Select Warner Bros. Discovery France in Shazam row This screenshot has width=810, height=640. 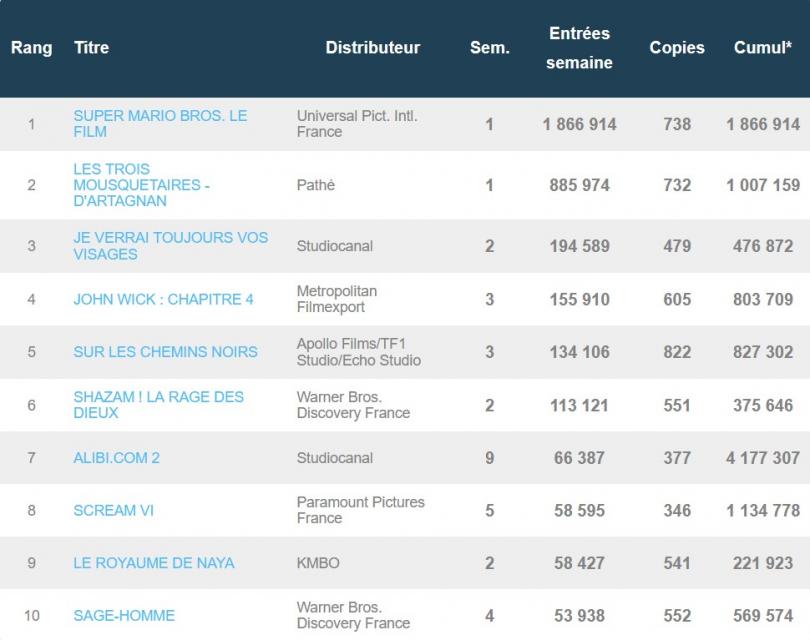click(x=353, y=405)
